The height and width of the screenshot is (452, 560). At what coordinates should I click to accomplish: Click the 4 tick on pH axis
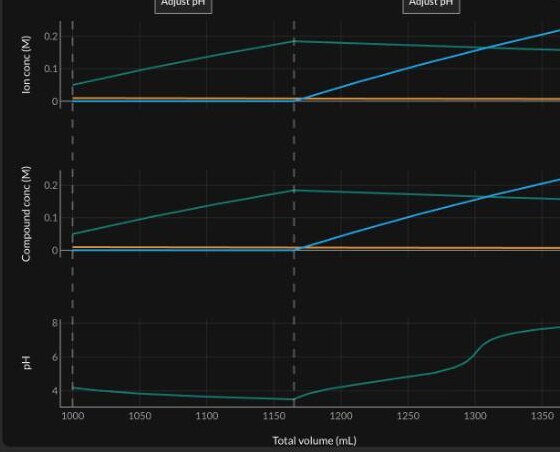point(54,391)
